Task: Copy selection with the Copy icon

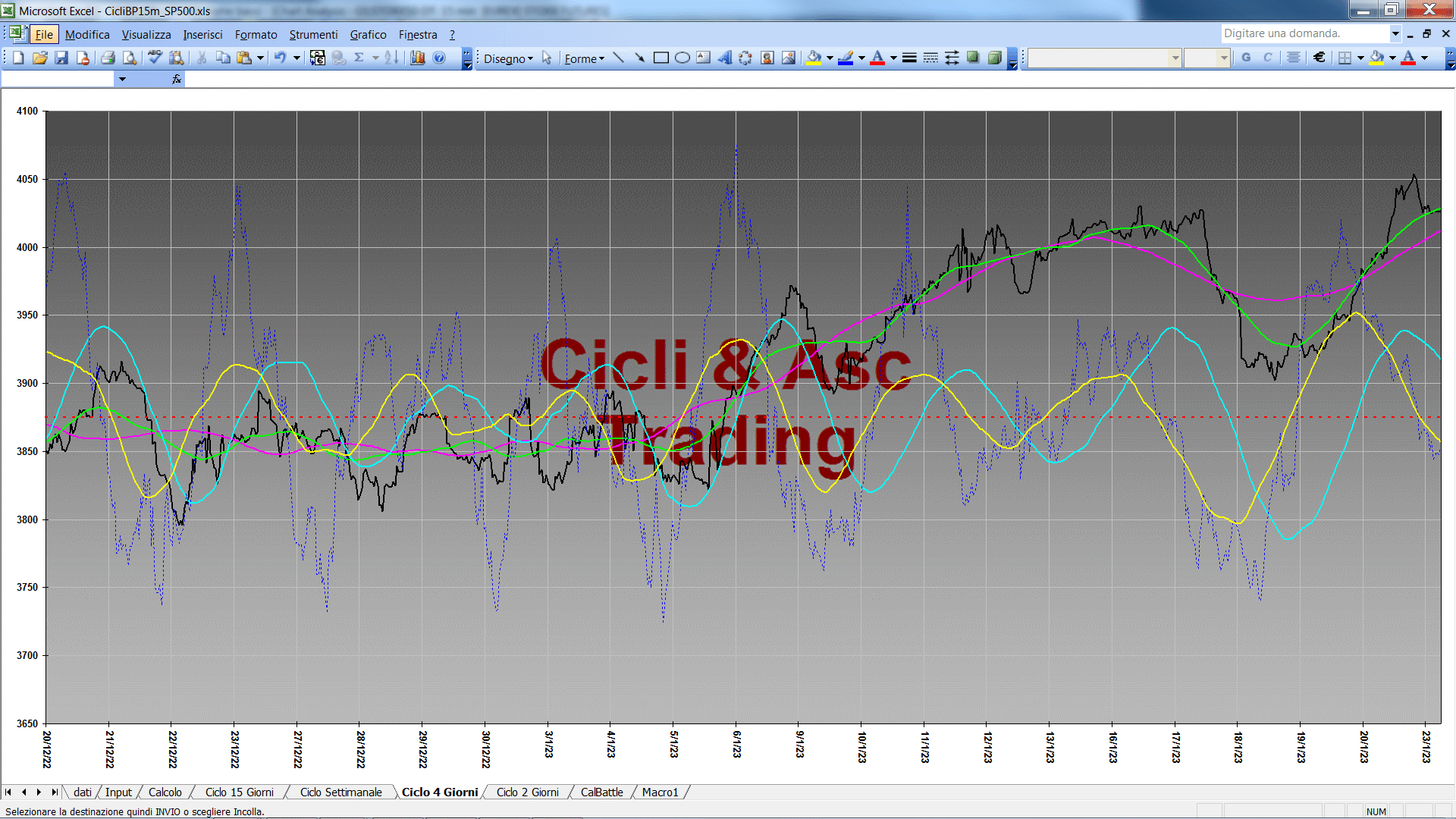Action: [x=223, y=58]
